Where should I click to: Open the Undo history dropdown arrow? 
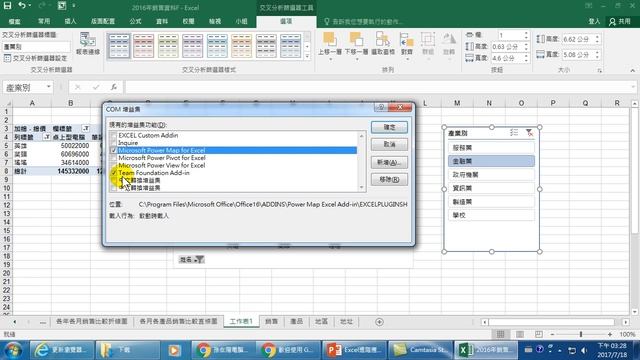(30, 6)
